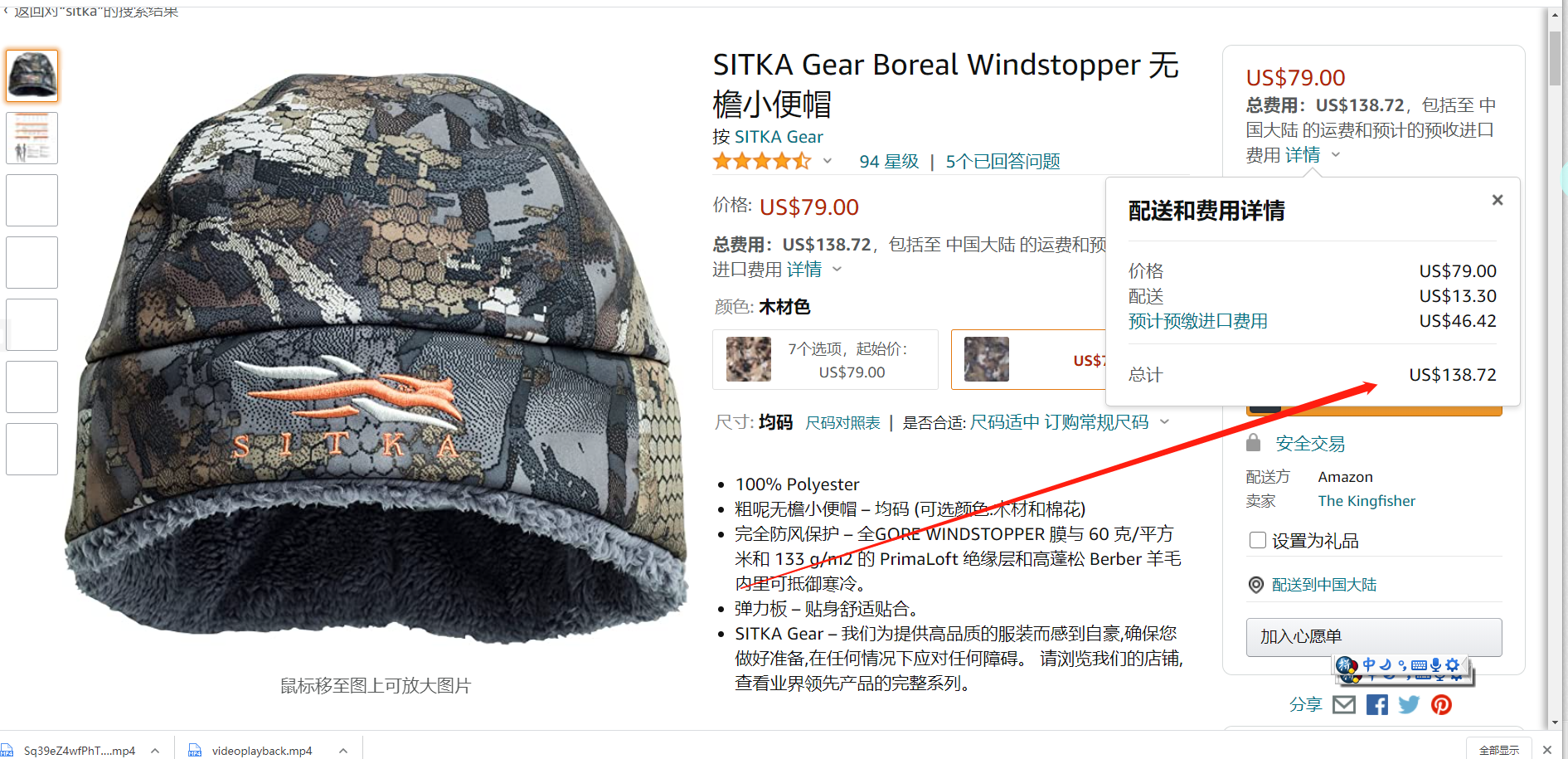Click the secure transaction lock icon
Viewport: 1568px width, 759px height.
[1254, 443]
